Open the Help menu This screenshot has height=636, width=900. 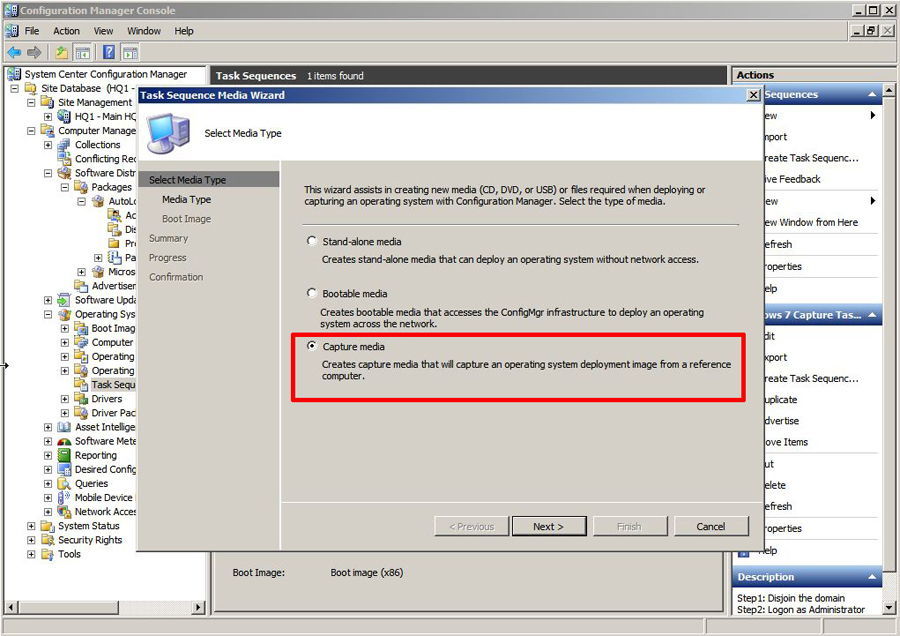click(x=184, y=31)
